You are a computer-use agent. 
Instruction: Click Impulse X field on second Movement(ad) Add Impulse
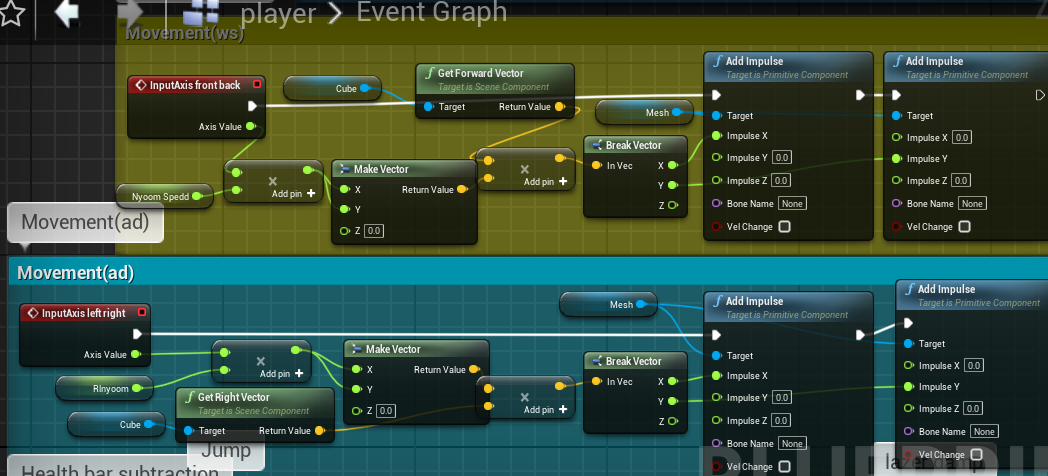click(x=974, y=366)
